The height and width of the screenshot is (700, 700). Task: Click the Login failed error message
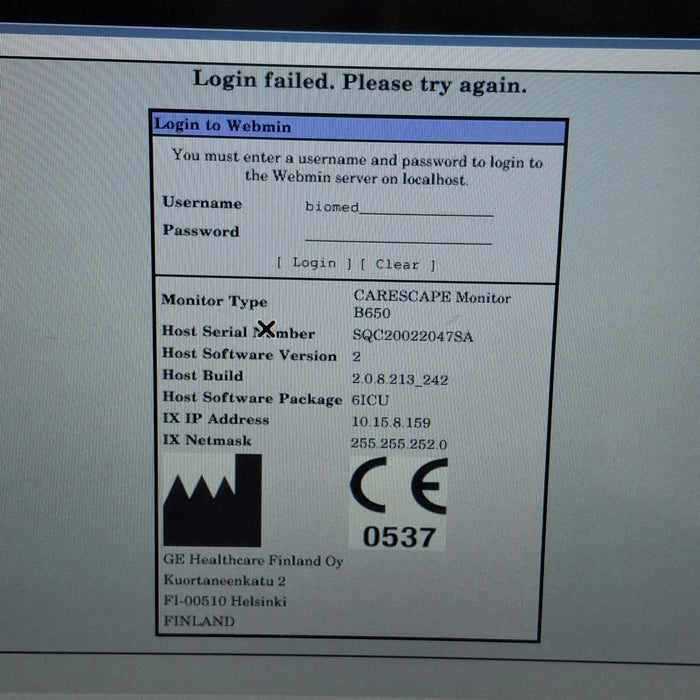tap(360, 82)
